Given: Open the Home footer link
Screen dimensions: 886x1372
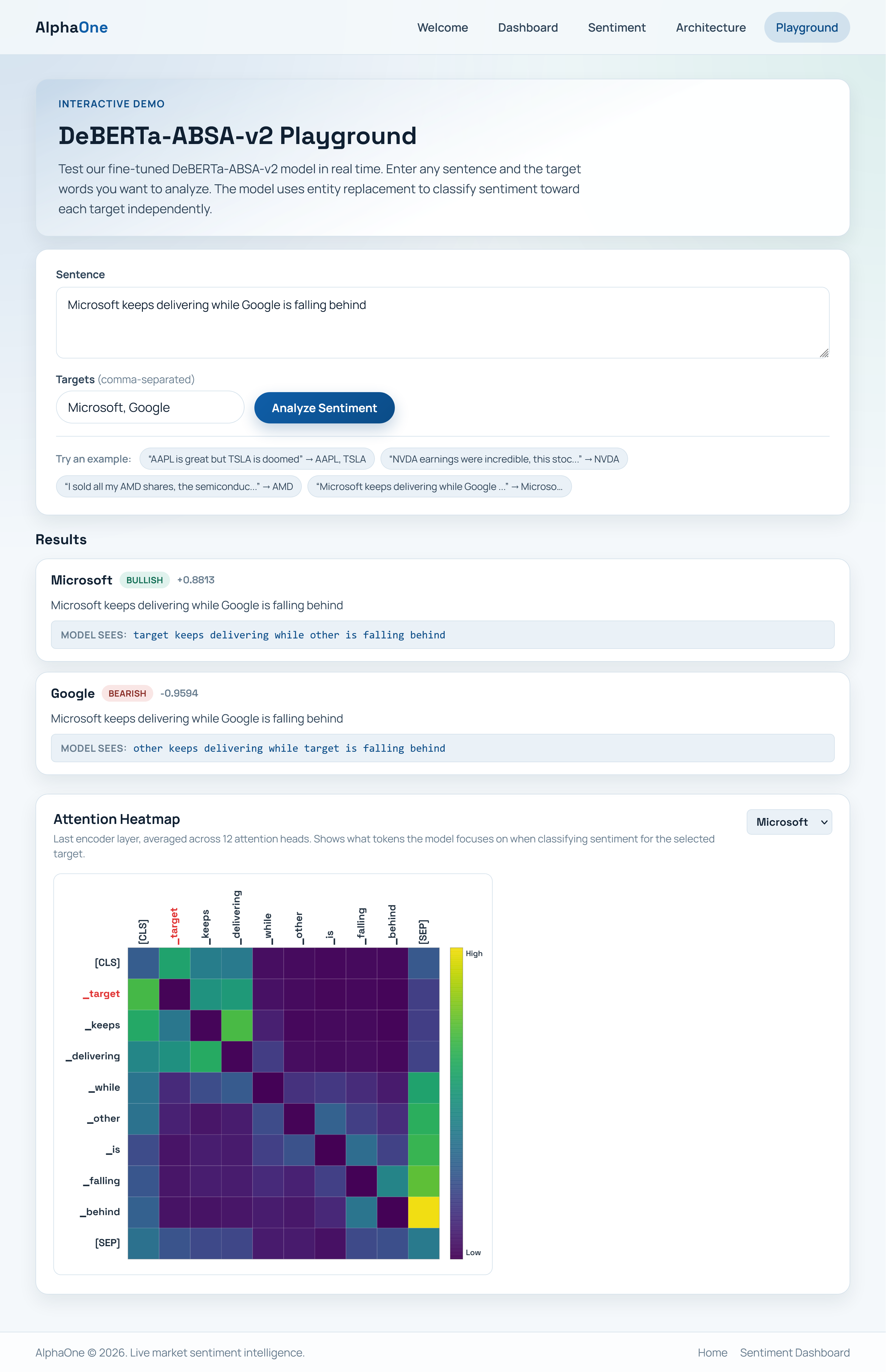Looking at the screenshot, I should [713, 1352].
